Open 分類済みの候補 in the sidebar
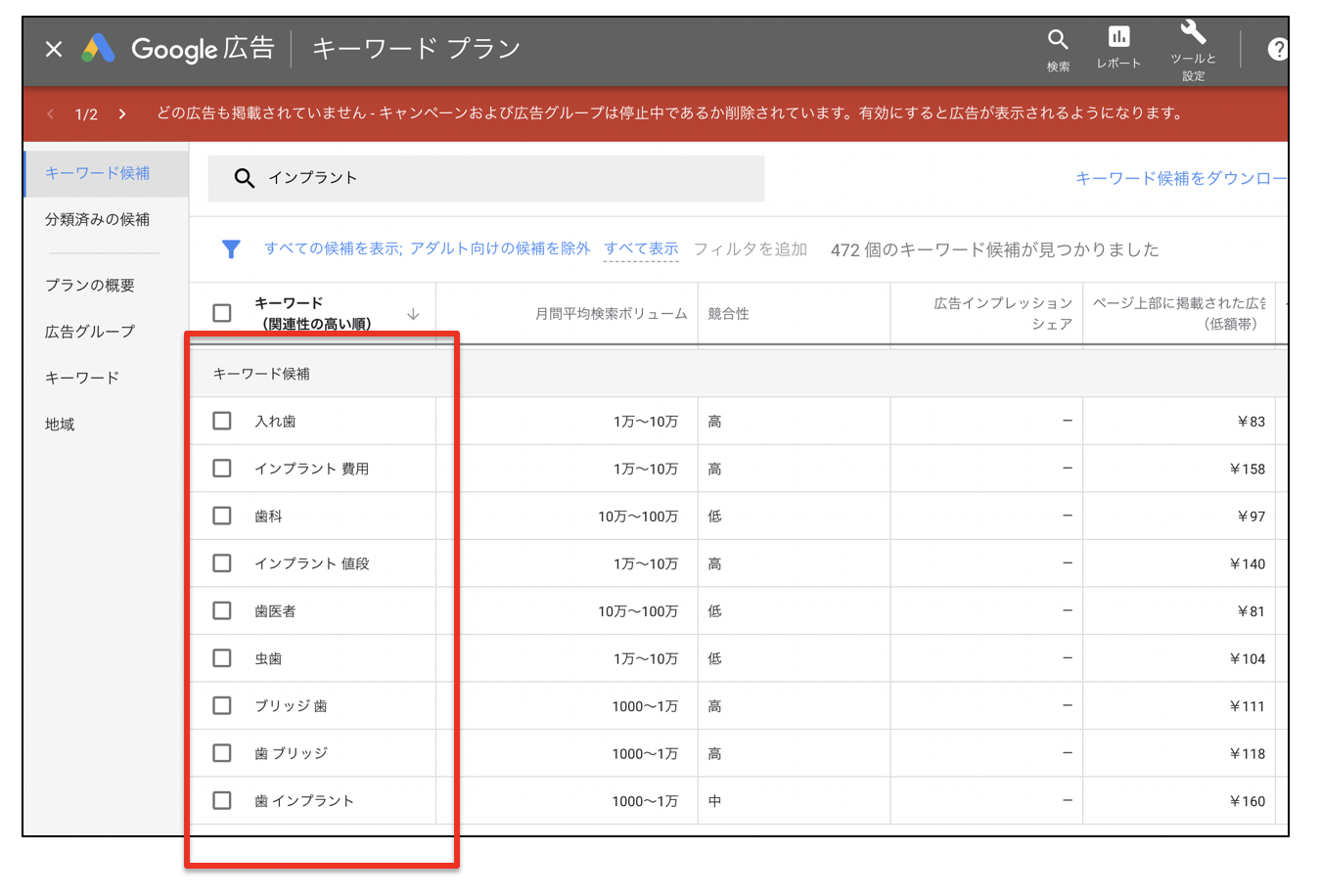Viewport: 1321px width, 896px height. (x=97, y=219)
